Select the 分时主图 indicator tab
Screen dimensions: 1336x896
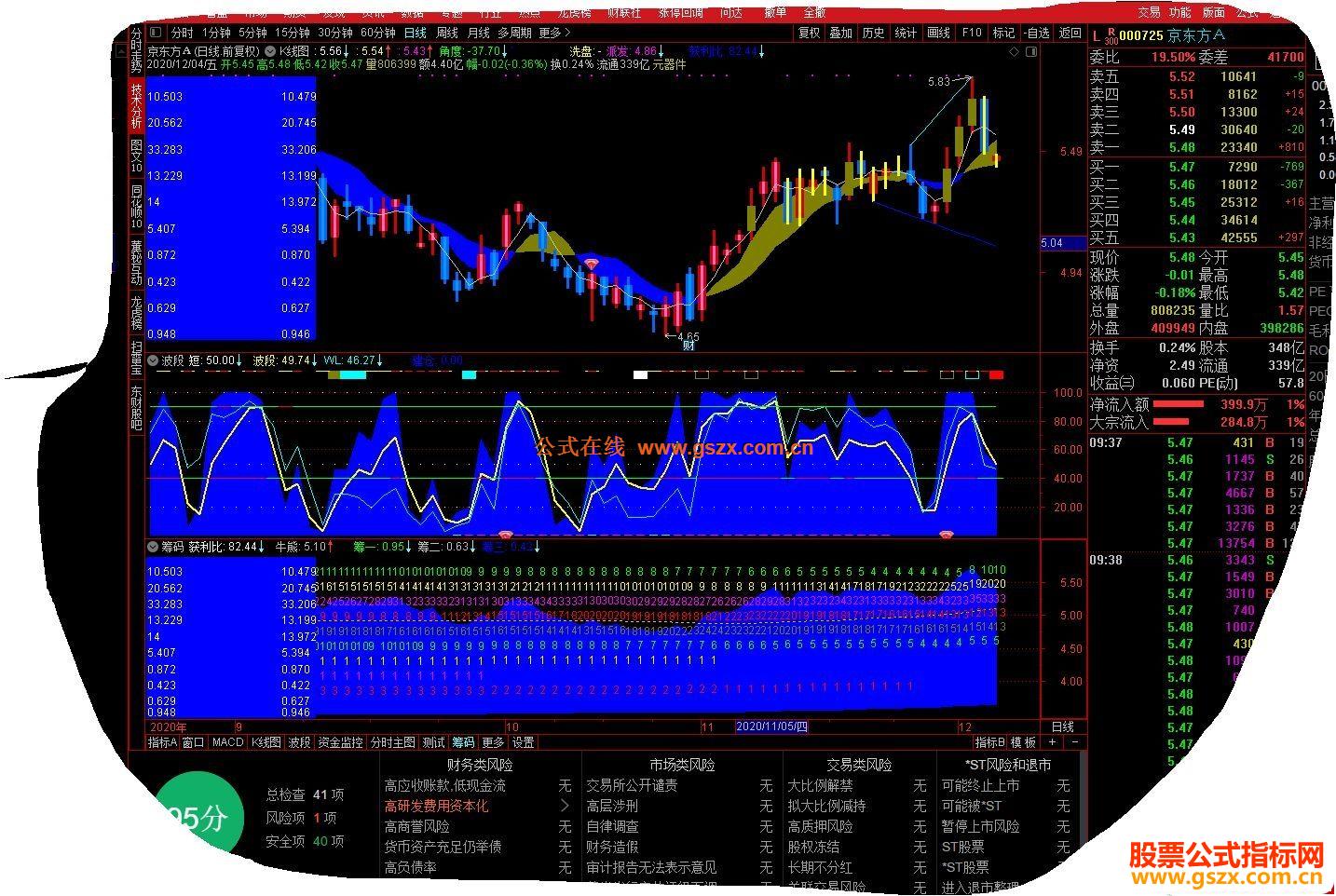pyautogui.click(x=392, y=742)
